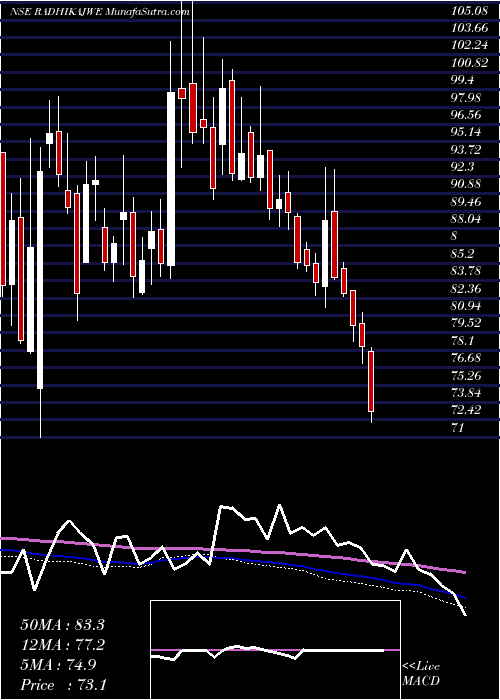
Task: Select the 95.14 price axis label
Action: [467, 133]
